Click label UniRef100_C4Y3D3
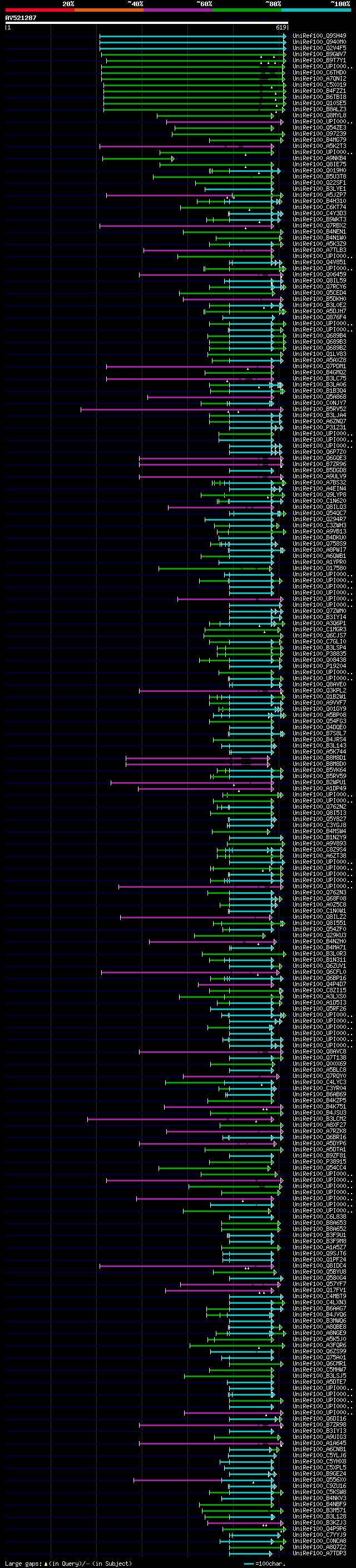Screen dimensions: 356x1568 [319, 213]
